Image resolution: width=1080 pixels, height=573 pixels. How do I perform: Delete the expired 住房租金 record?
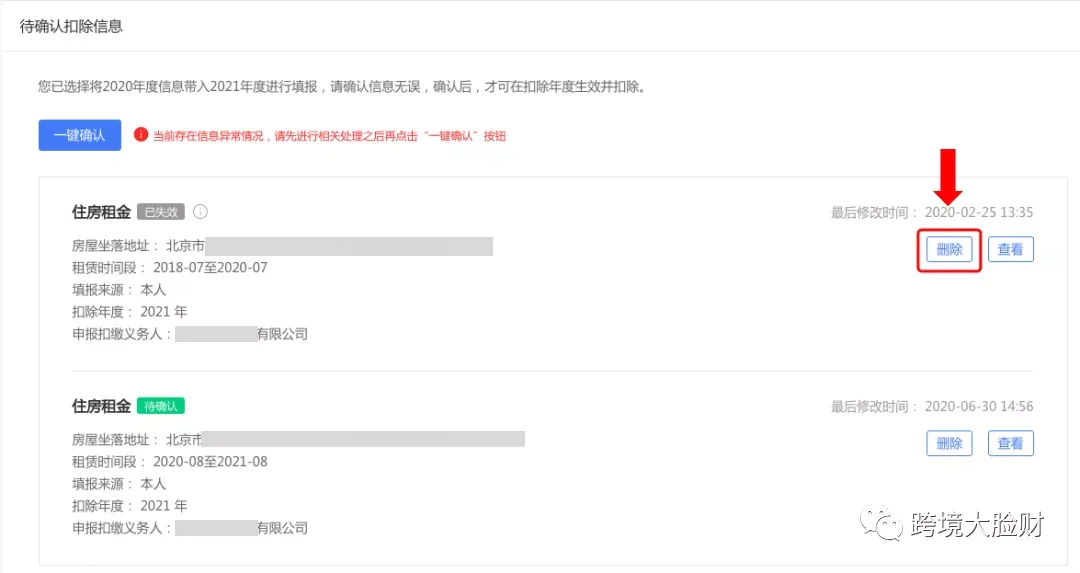tap(949, 249)
